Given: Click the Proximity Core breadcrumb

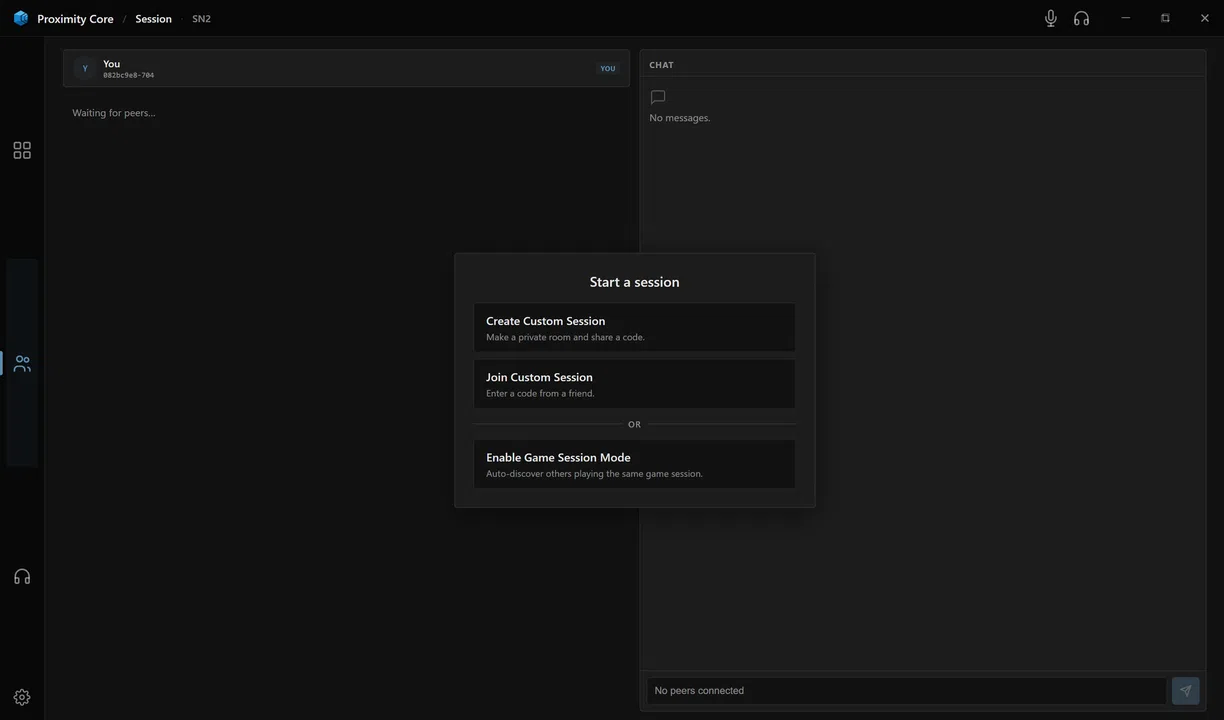Looking at the screenshot, I should tap(75, 19).
